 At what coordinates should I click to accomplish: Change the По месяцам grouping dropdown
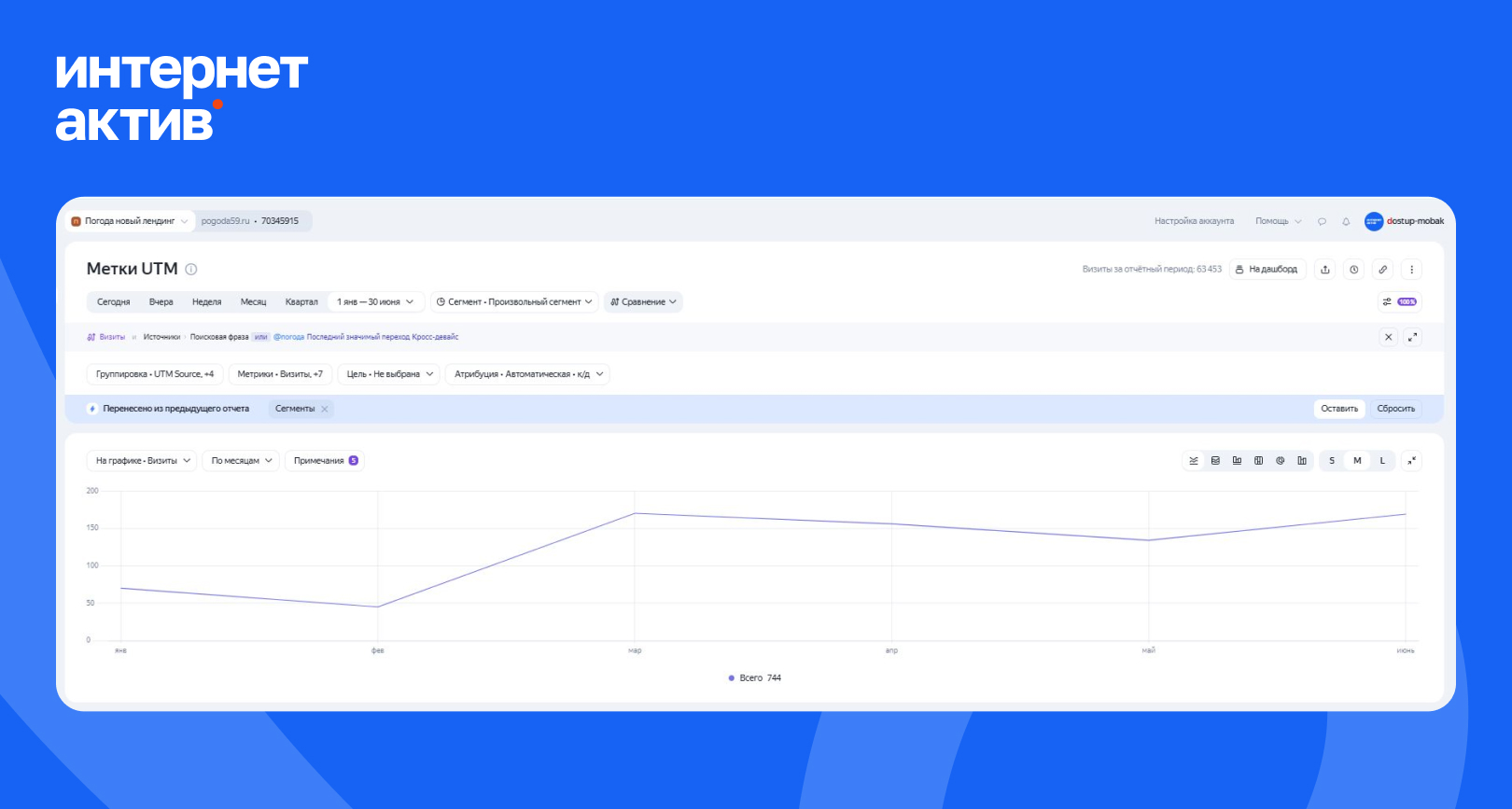click(241, 461)
